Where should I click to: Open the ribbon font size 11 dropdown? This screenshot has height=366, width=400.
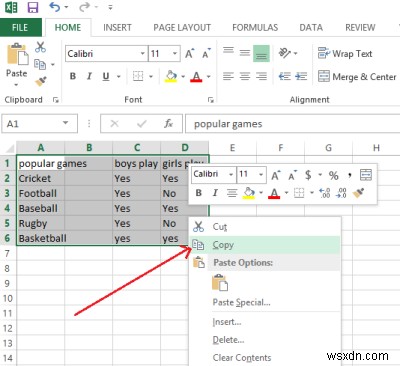[x=174, y=54]
